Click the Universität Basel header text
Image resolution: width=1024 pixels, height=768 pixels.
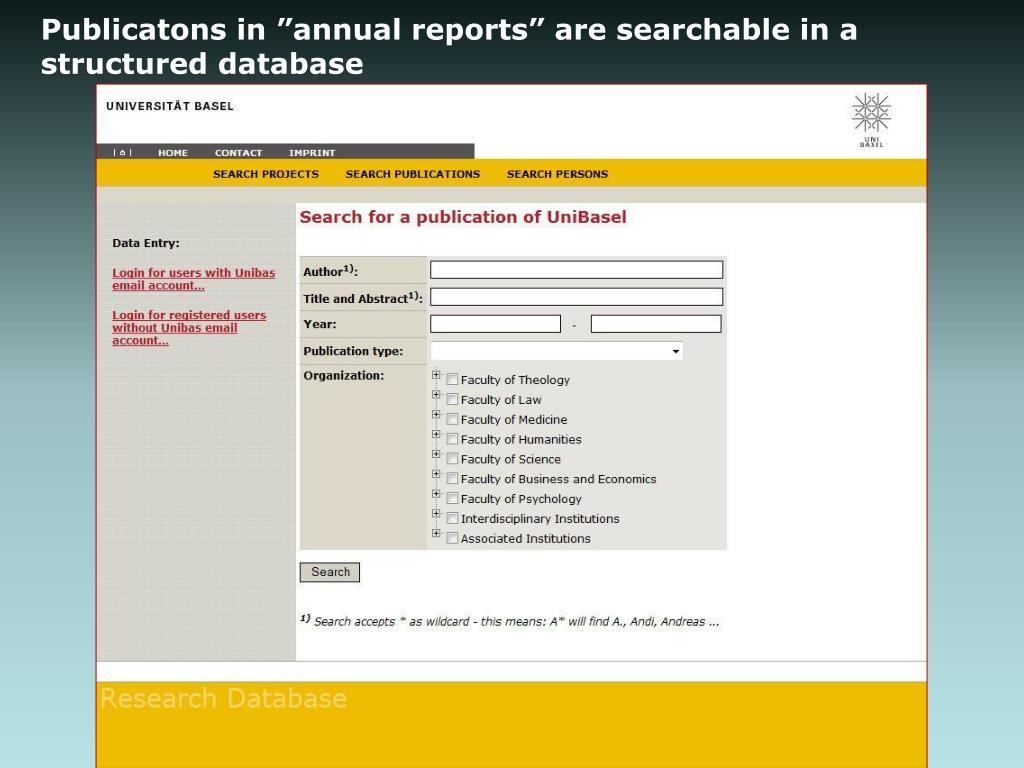point(170,106)
